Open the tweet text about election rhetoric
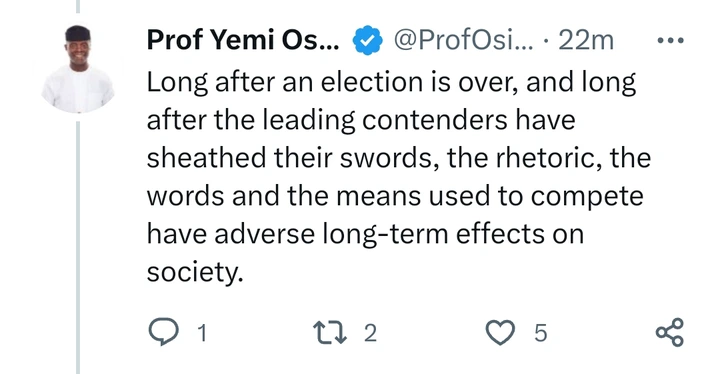The width and height of the screenshot is (720, 374). click(399, 177)
